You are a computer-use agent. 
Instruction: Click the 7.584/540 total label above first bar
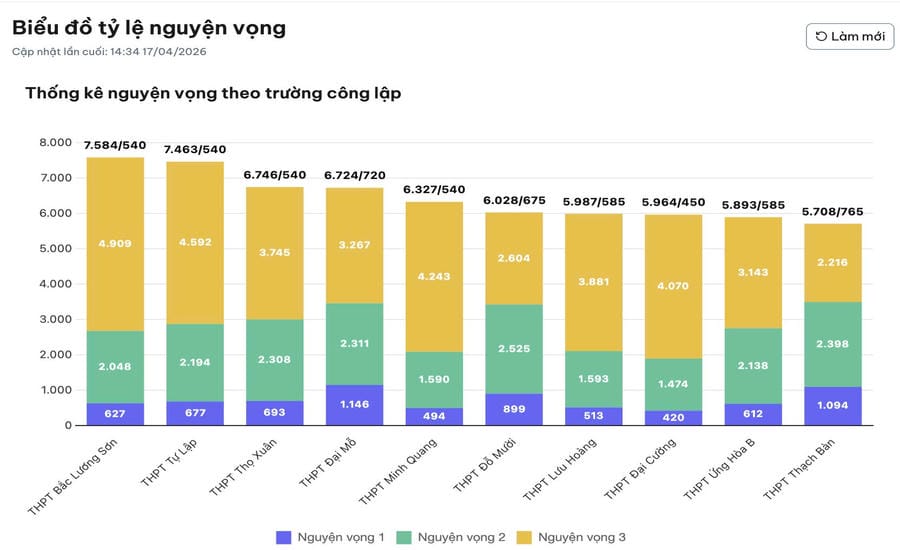[114, 146]
